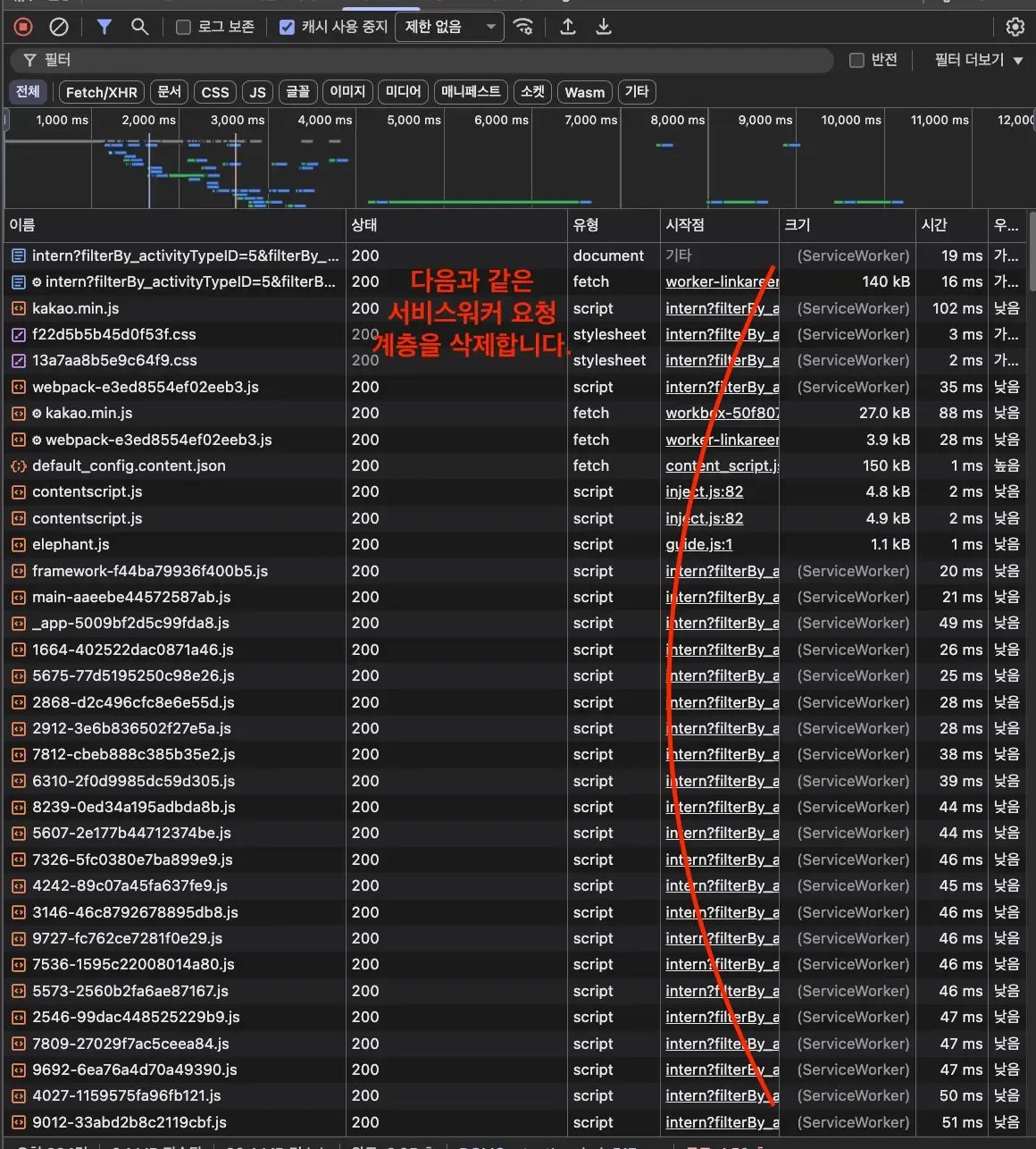Toggle the funnel filter icon
The height and width of the screenshot is (1149, 1036).
coord(104,27)
